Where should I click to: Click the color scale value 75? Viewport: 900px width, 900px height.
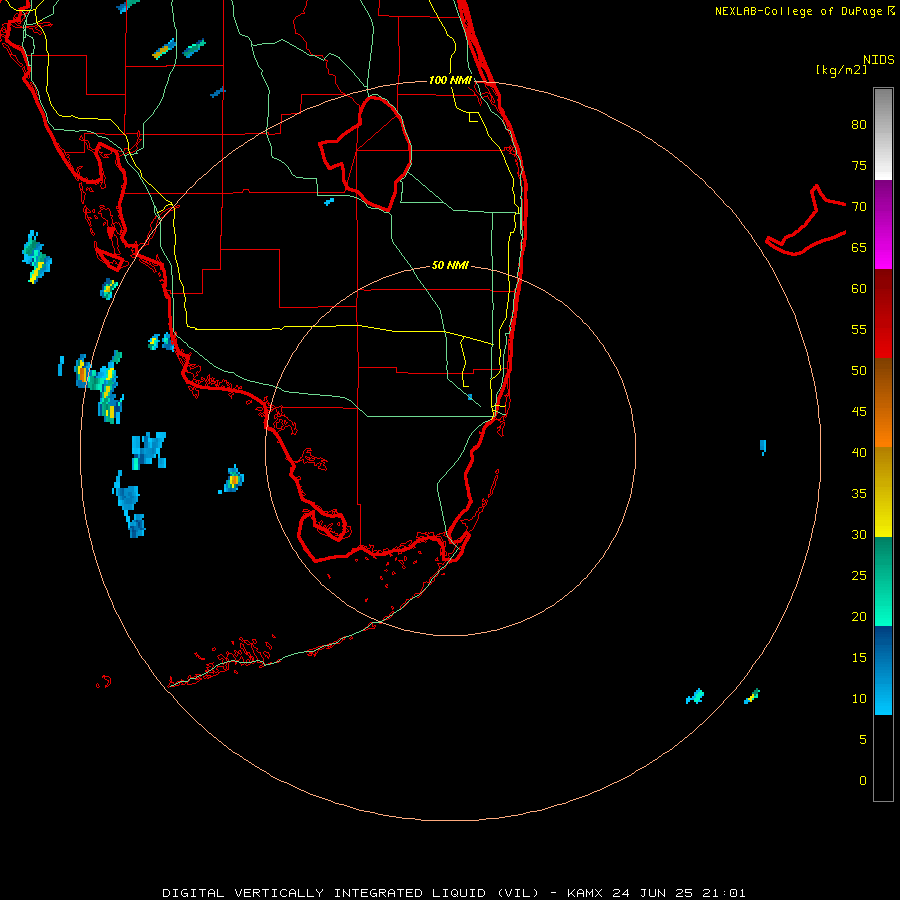click(x=859, y=166)
